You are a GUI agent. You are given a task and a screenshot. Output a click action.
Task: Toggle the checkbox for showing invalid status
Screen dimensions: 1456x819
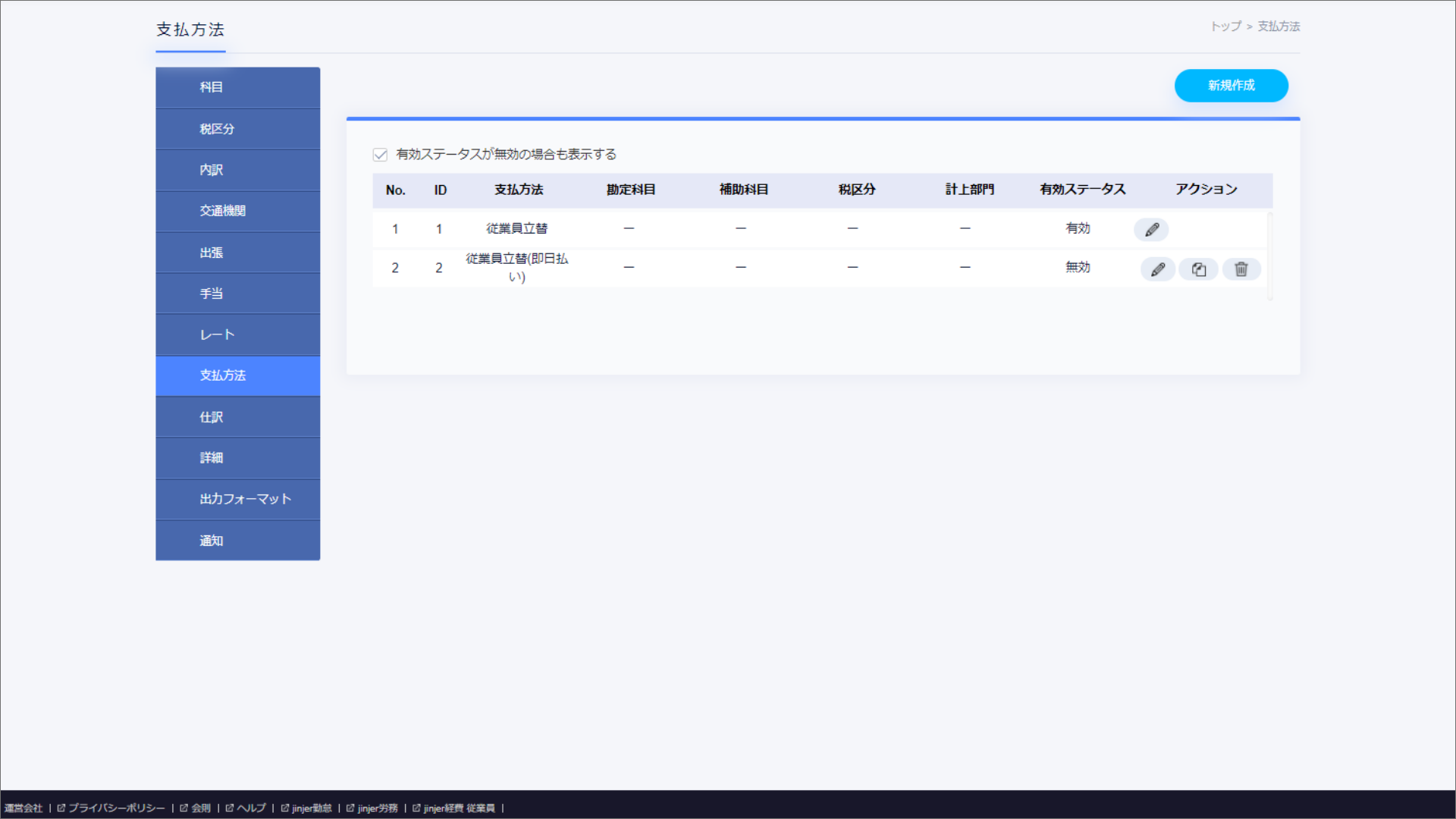380,155
